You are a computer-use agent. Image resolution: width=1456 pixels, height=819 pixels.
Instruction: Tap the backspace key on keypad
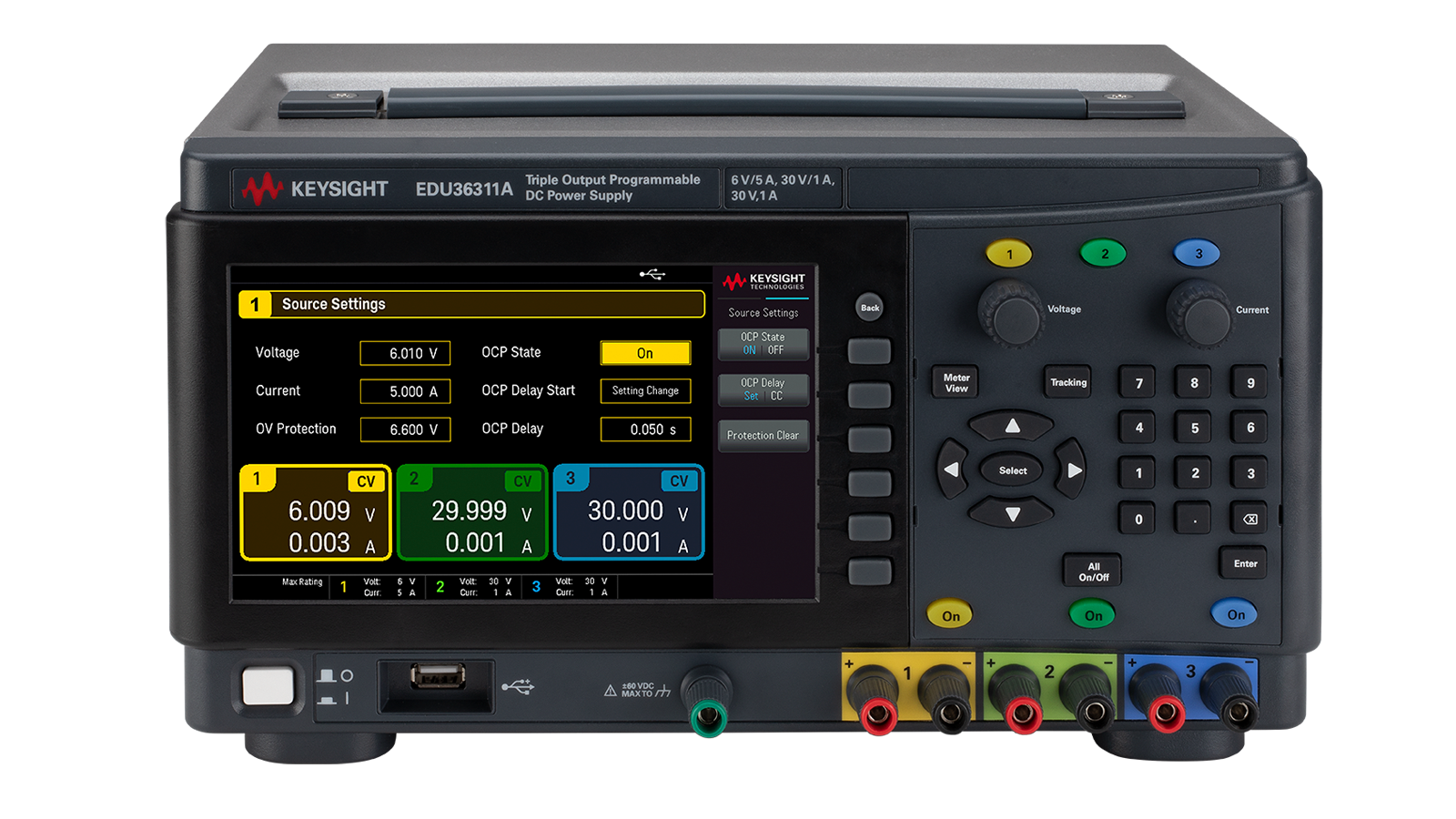point(1250,519)
